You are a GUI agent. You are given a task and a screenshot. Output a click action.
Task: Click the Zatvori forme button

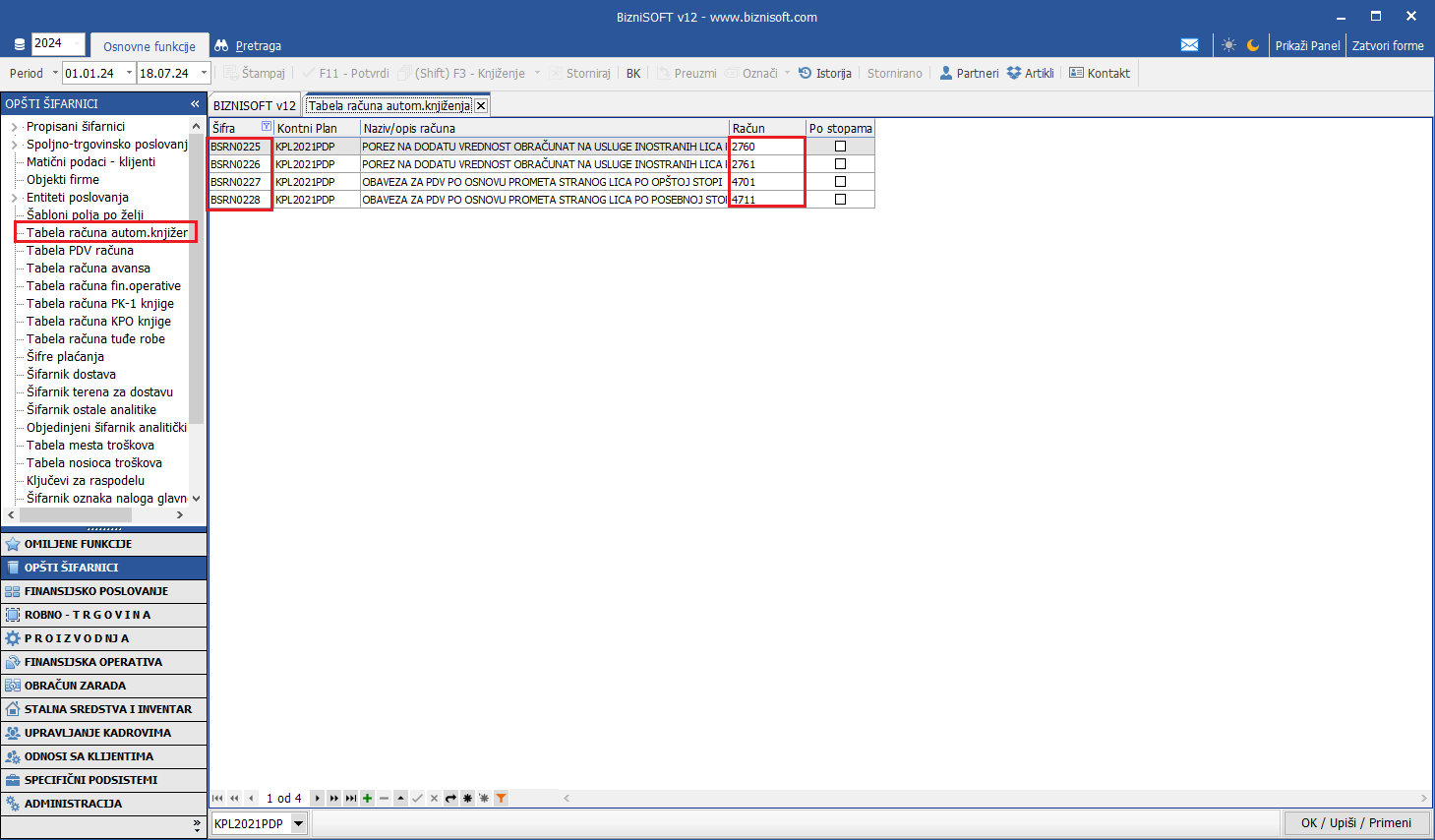point(1387,45)
